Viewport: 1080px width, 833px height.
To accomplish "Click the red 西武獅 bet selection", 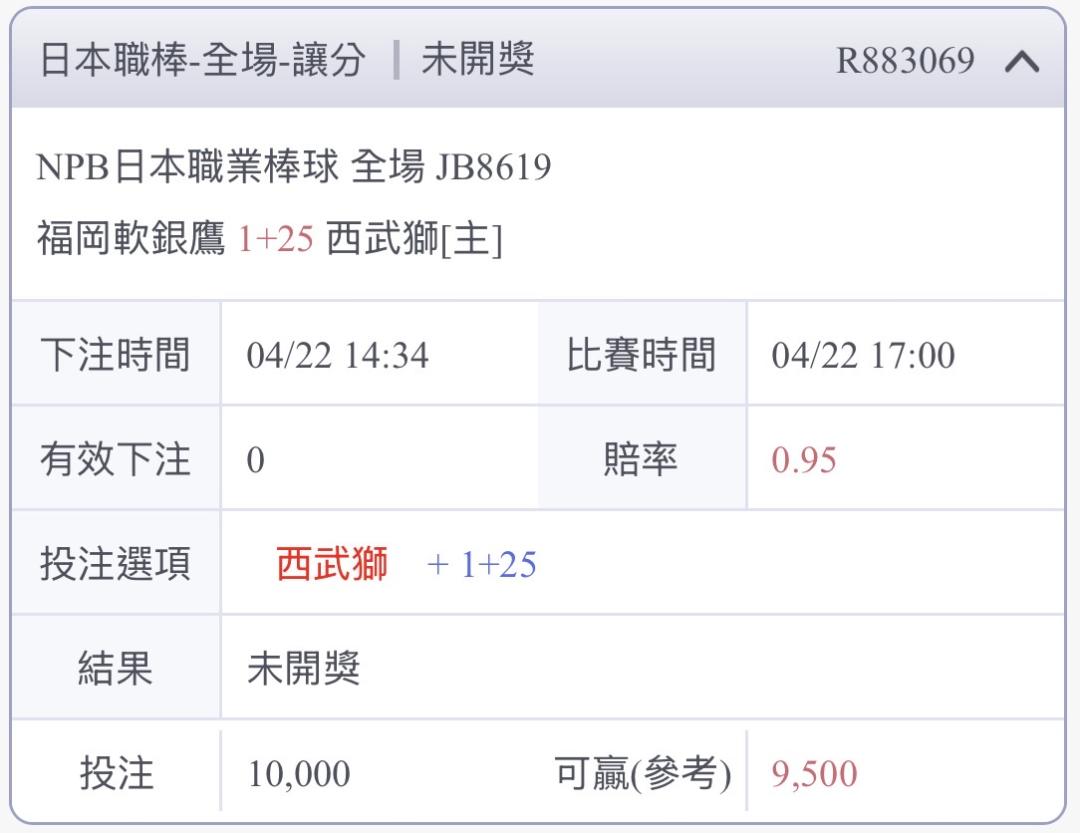I will click(332, 565).
